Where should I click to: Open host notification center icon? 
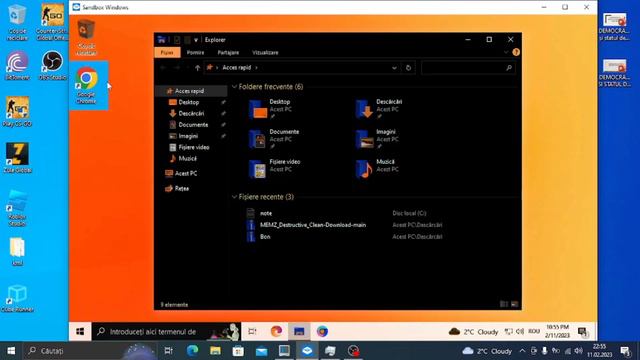[625, 351]
